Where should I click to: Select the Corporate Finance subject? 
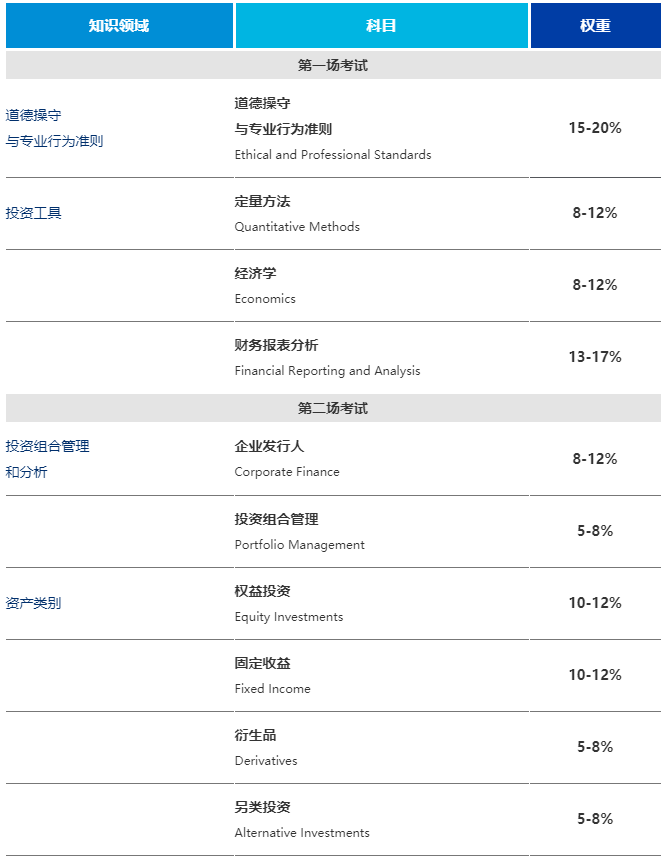pos(287,472)
